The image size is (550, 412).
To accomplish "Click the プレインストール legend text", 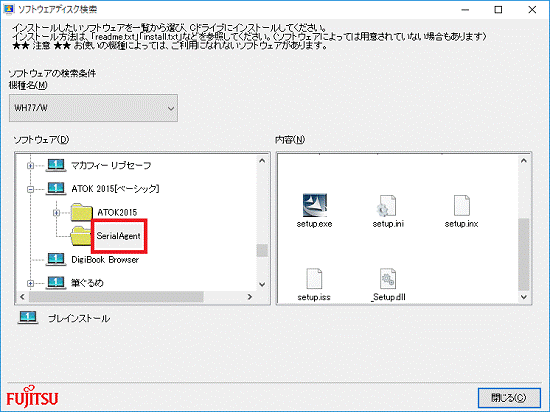I will [79, 318].
